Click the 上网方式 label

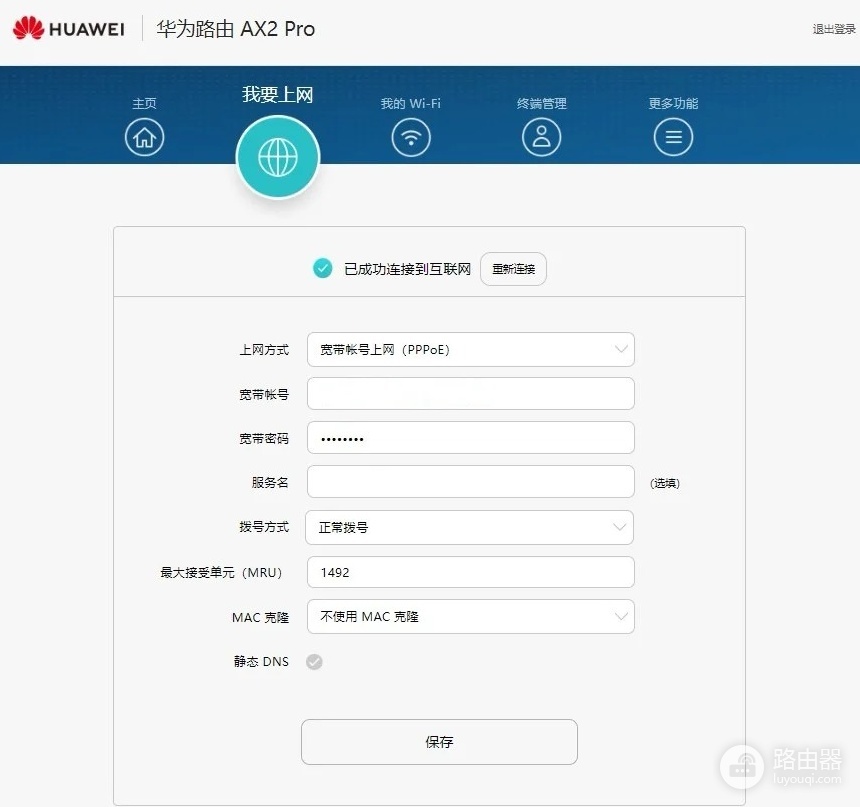coord(264,350)
